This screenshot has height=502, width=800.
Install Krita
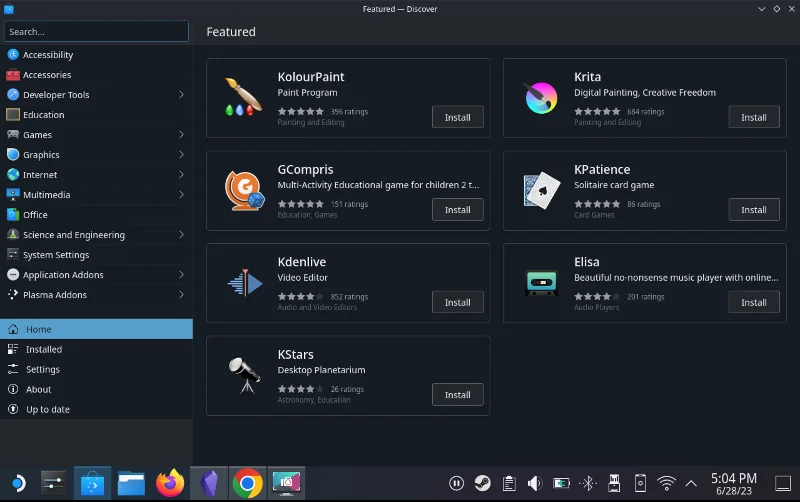754,117
